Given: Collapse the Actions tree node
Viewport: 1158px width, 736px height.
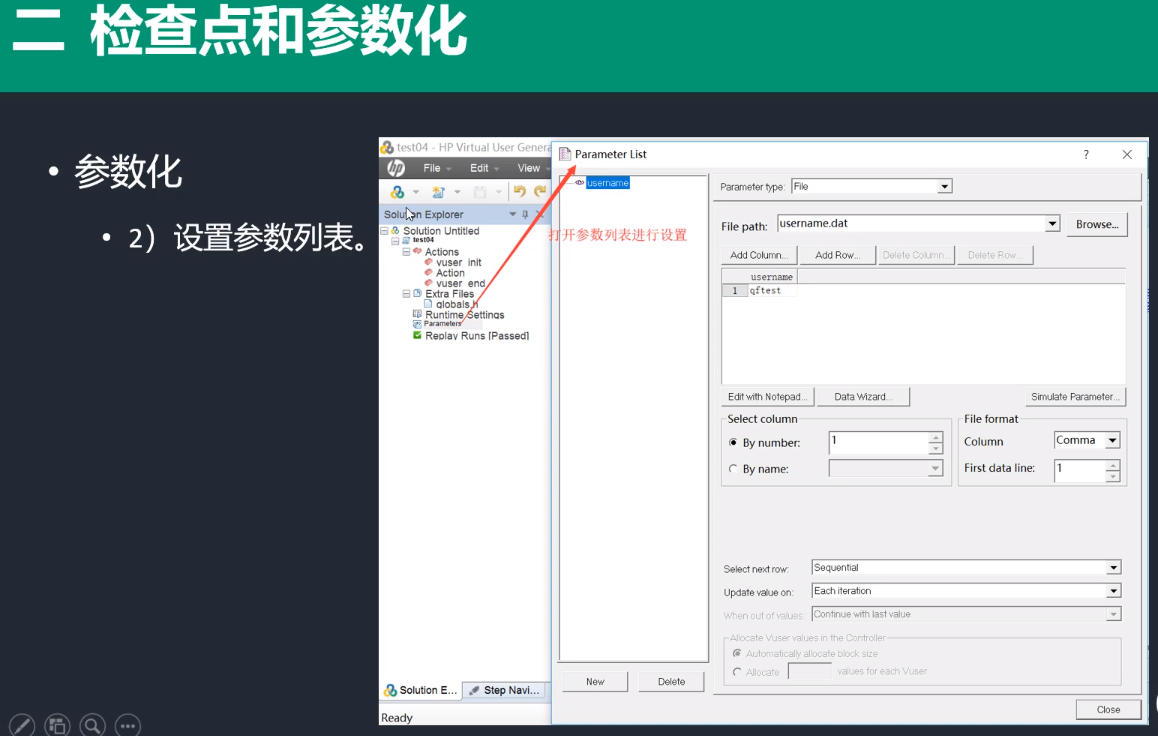Looking at the screenshot, I should [406, 252].
